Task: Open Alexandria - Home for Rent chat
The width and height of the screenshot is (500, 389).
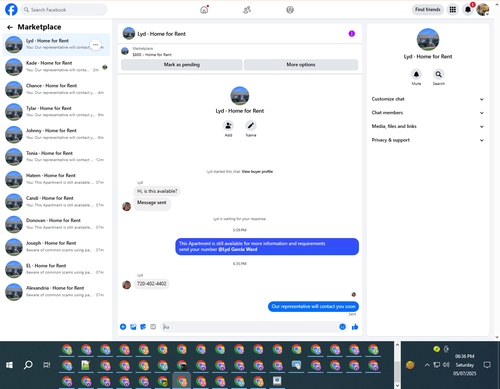Action: pyautogui.click(x=56, y=292)
